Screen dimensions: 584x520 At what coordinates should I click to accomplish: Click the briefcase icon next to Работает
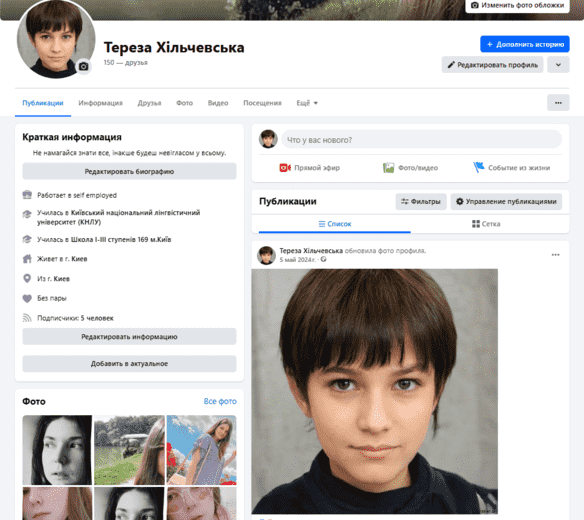[27, 195]
